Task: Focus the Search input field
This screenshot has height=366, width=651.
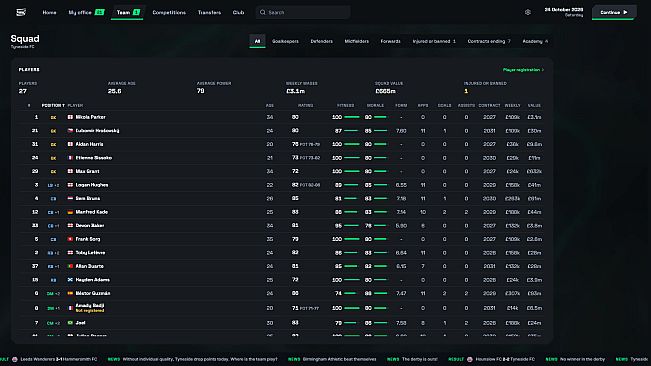Action: 303,12
